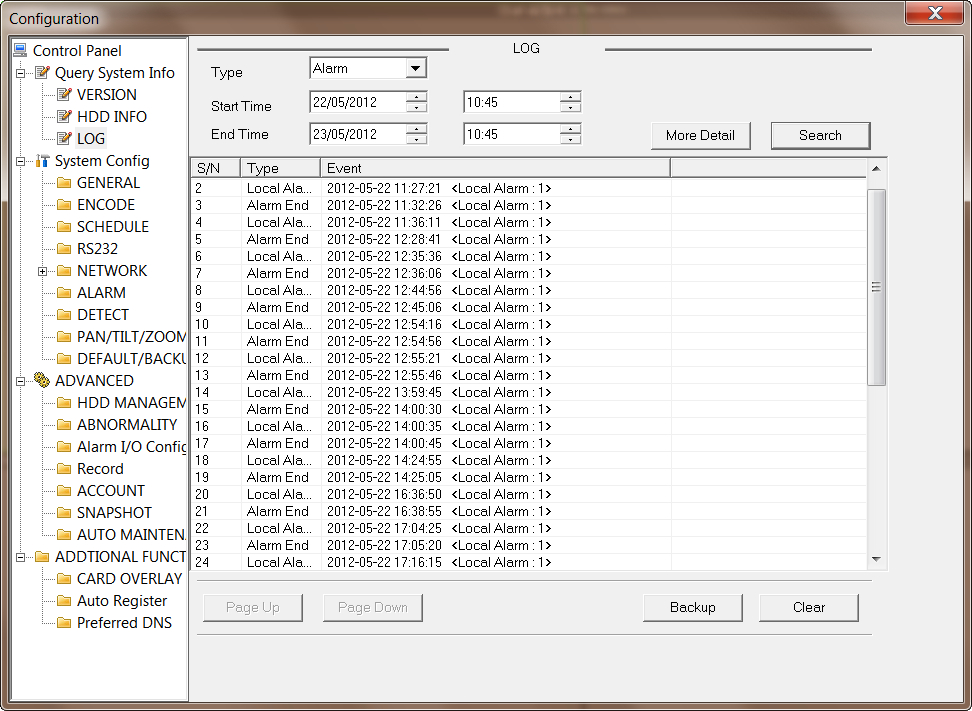Collapse the ADVANCED tree section
This screenshot has width=972, height=711.
[x=20, y=381]
